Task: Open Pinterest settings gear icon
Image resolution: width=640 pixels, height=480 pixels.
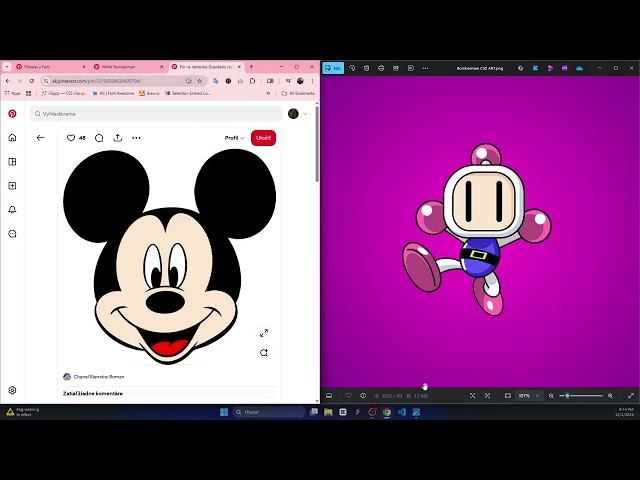Action: [12, 390]
